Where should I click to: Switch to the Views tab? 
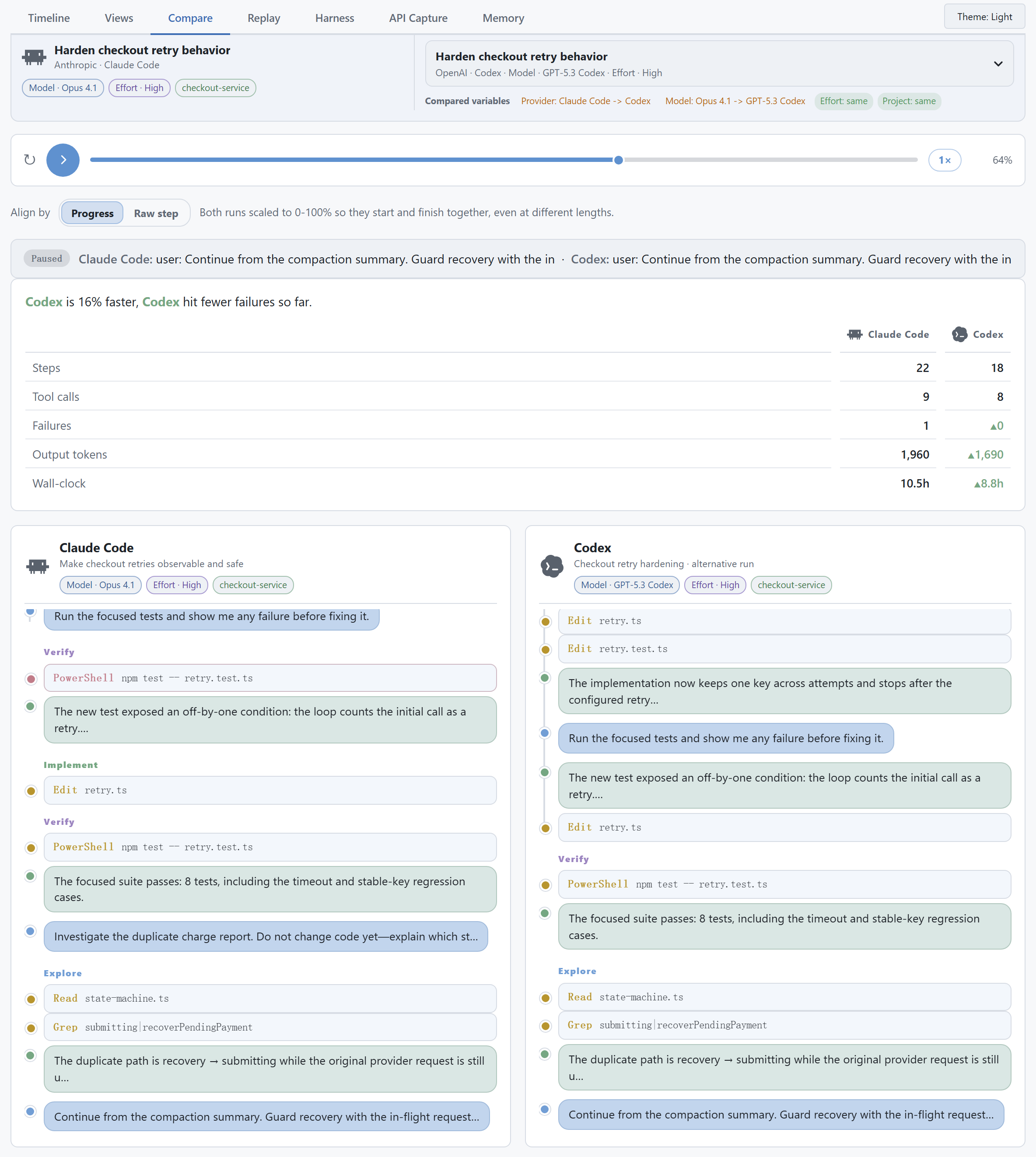tap(119, 18)
